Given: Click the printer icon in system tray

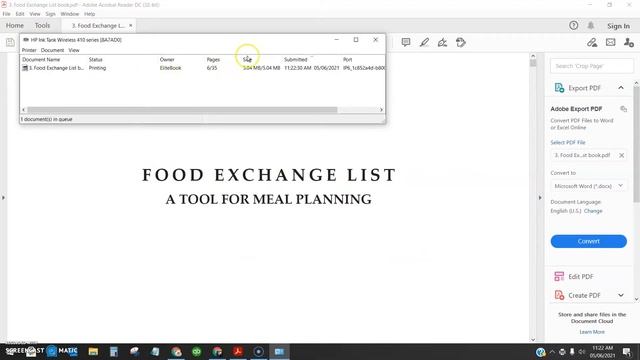Looking at the screenshot, I should point(562,352).
